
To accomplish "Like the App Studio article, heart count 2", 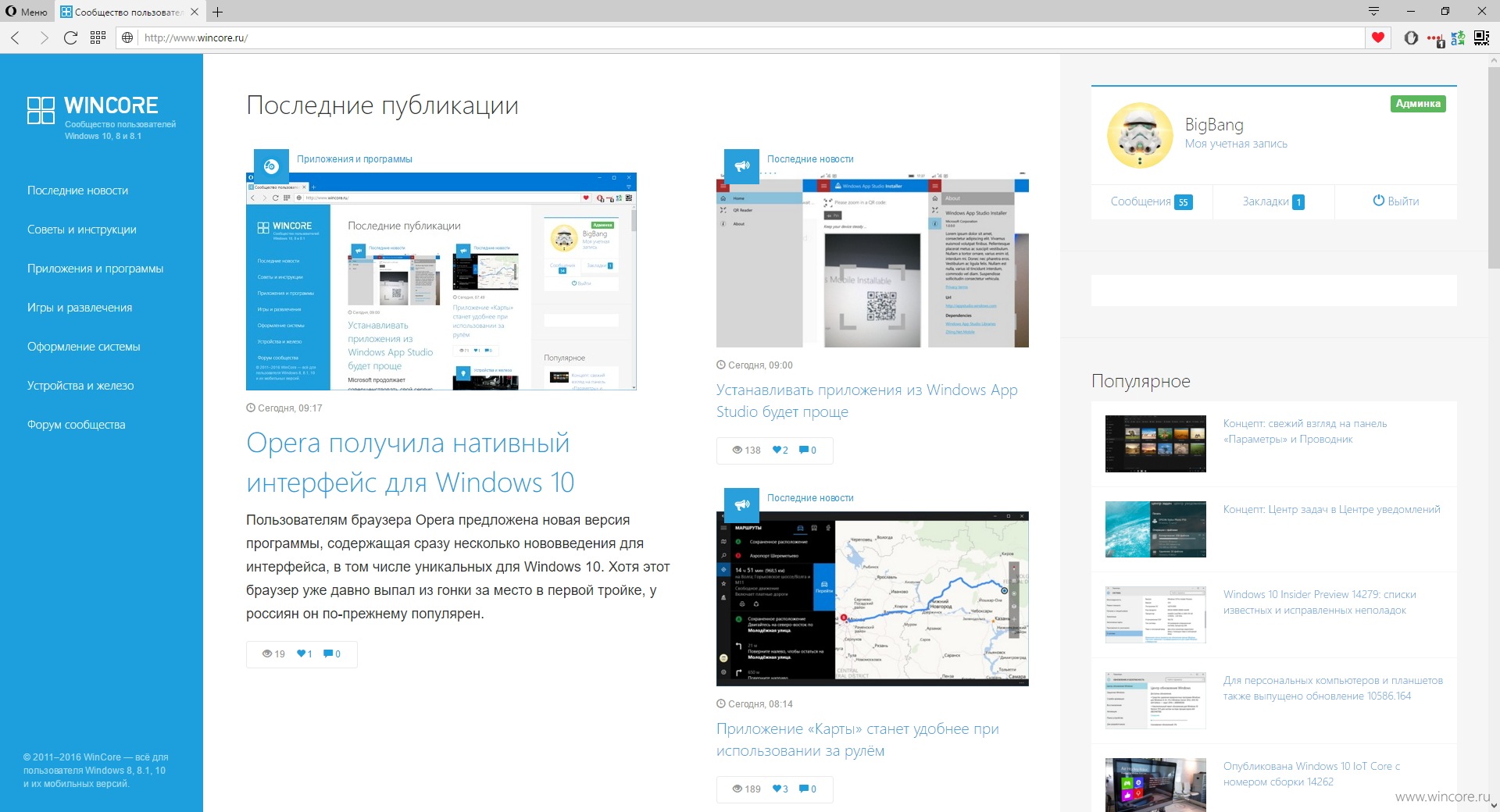I will [x=780, y=451].
